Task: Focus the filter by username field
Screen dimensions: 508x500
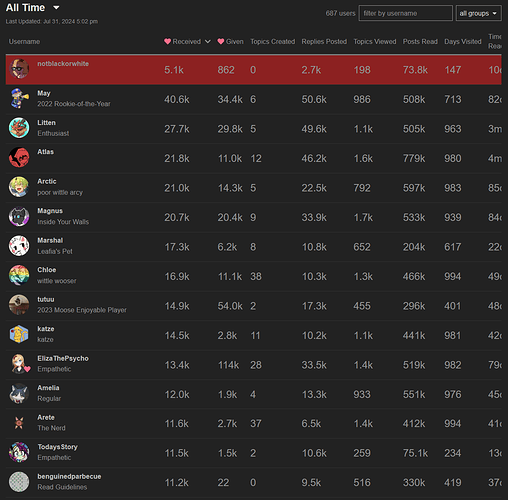Action: [405, 13]
